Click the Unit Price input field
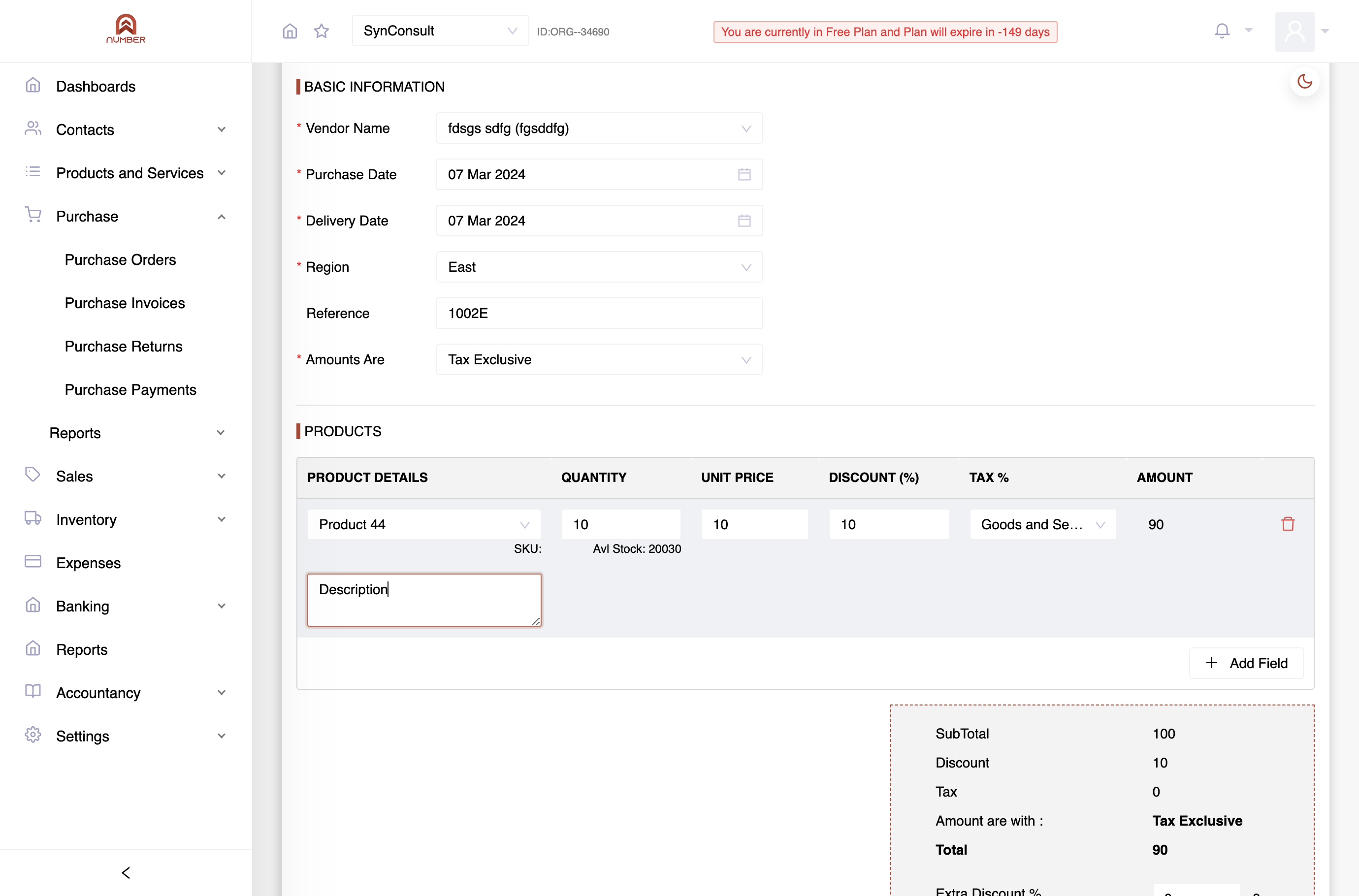 [755, 524]
